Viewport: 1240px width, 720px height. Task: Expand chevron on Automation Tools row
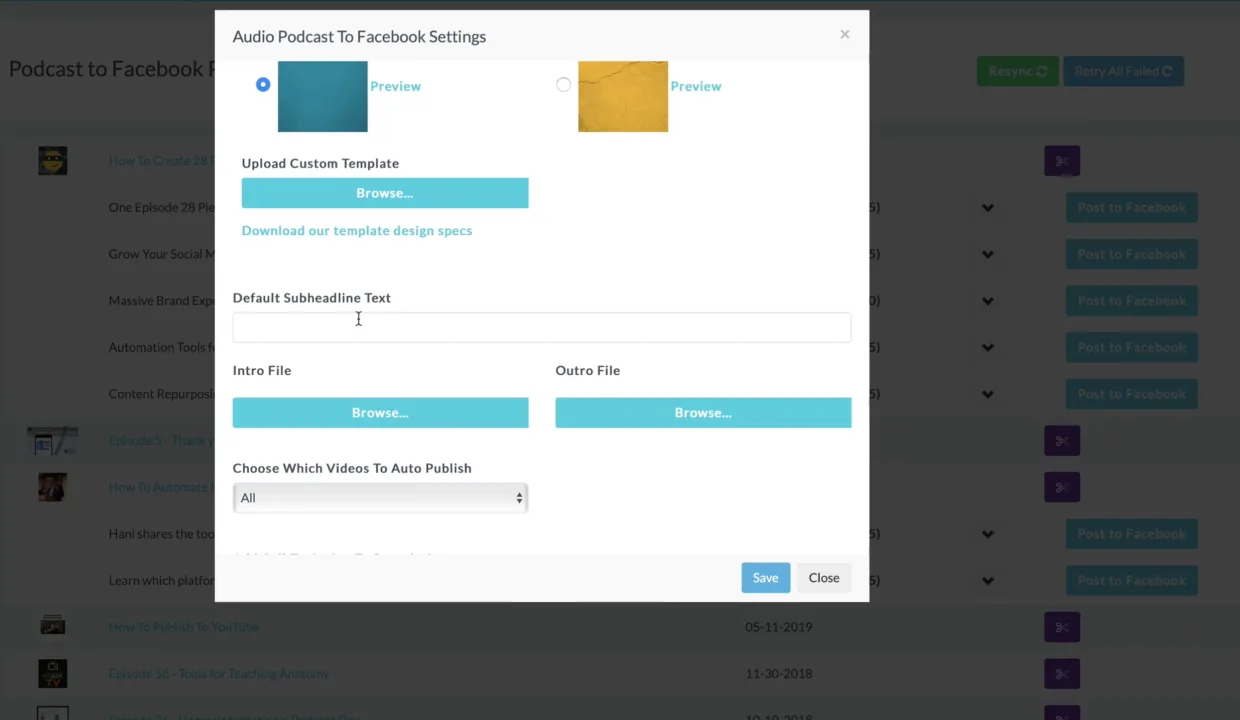pyautogui.click(x=988, y=347)
